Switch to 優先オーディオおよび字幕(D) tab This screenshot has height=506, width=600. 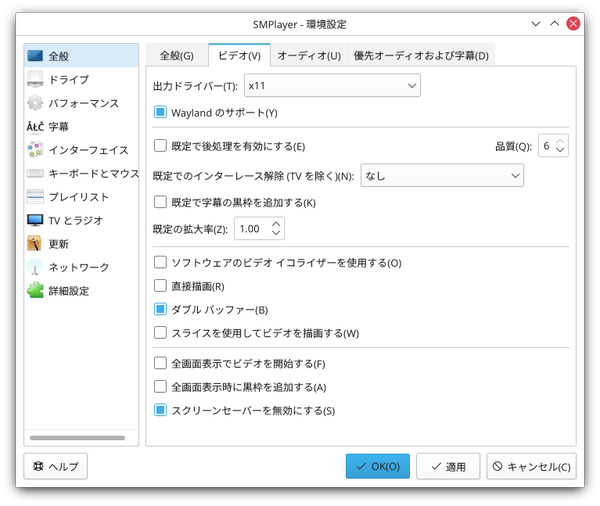421,55
